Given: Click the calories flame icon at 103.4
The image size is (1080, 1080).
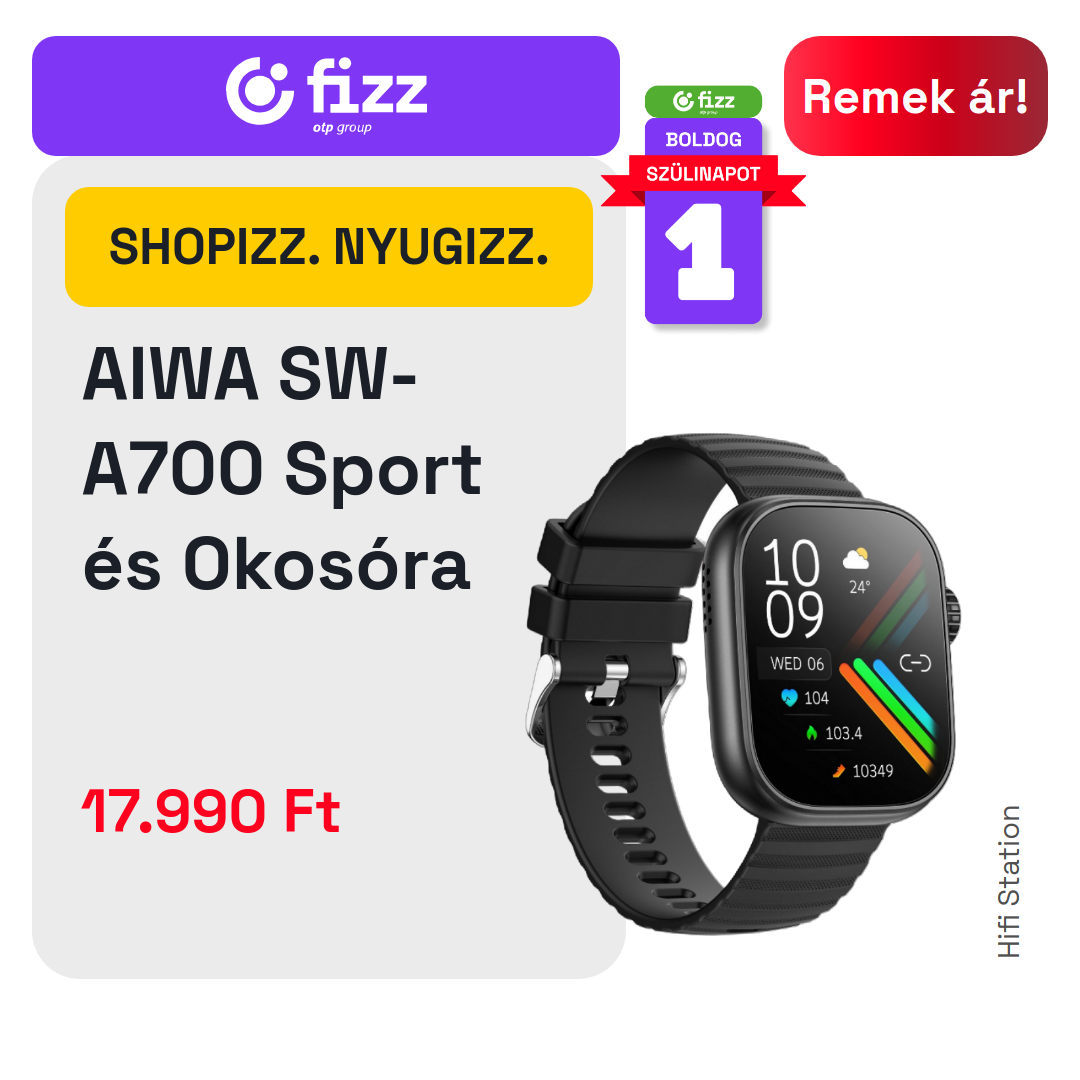Looking at the screenshot, I should point(811,733).
